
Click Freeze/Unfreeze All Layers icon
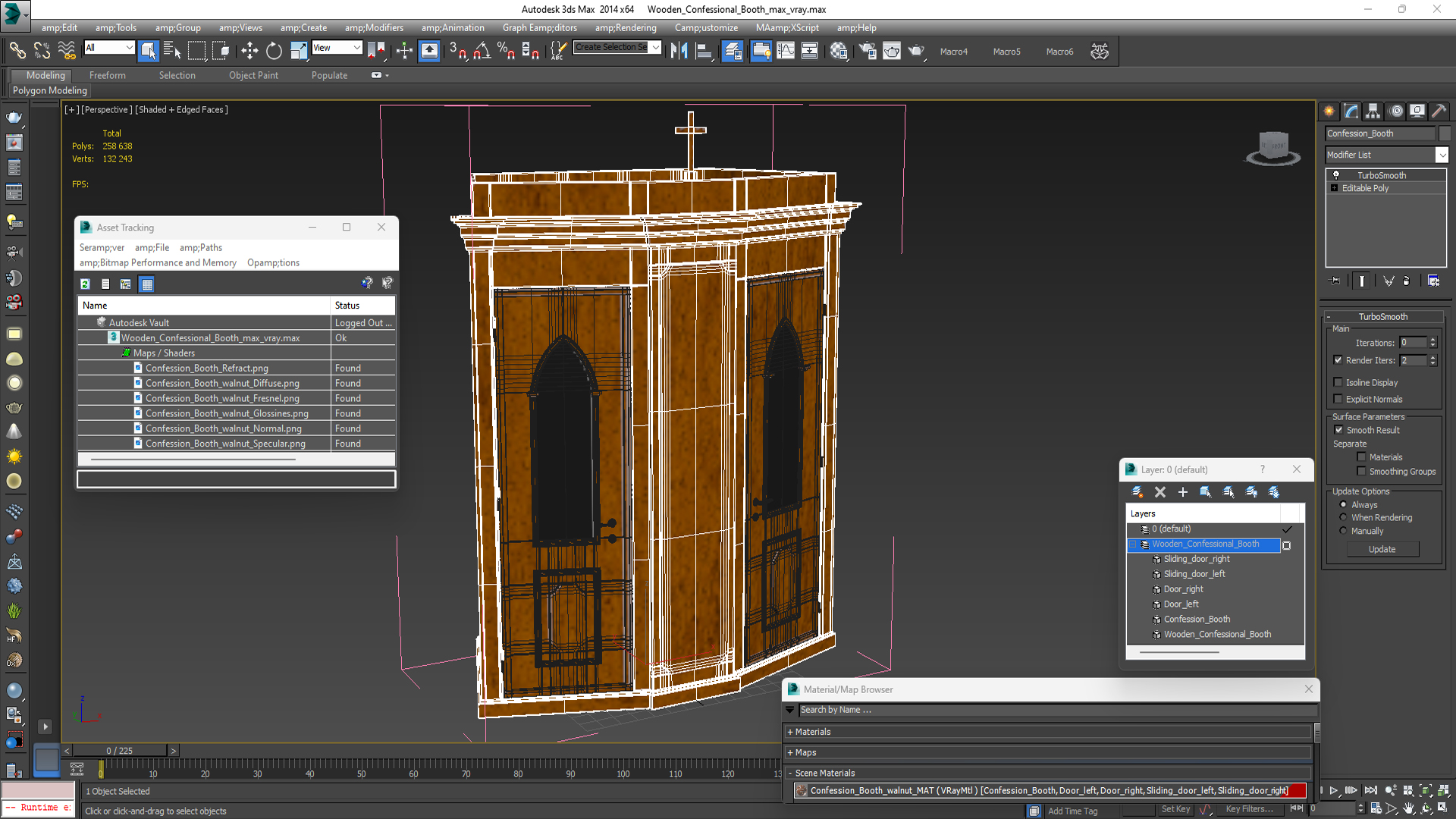coord(1274,491)
